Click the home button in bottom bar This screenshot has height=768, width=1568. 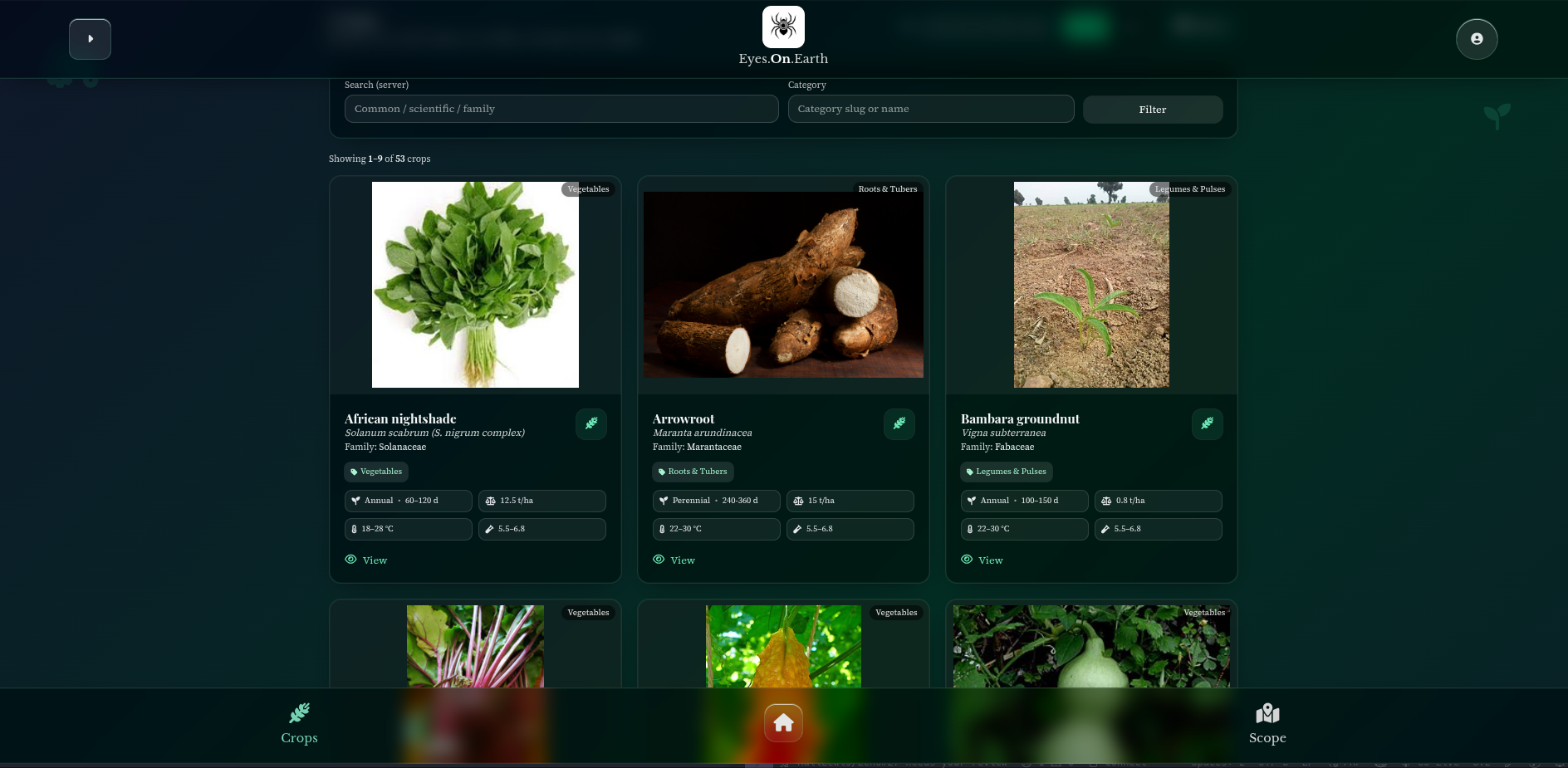(783, 723)
